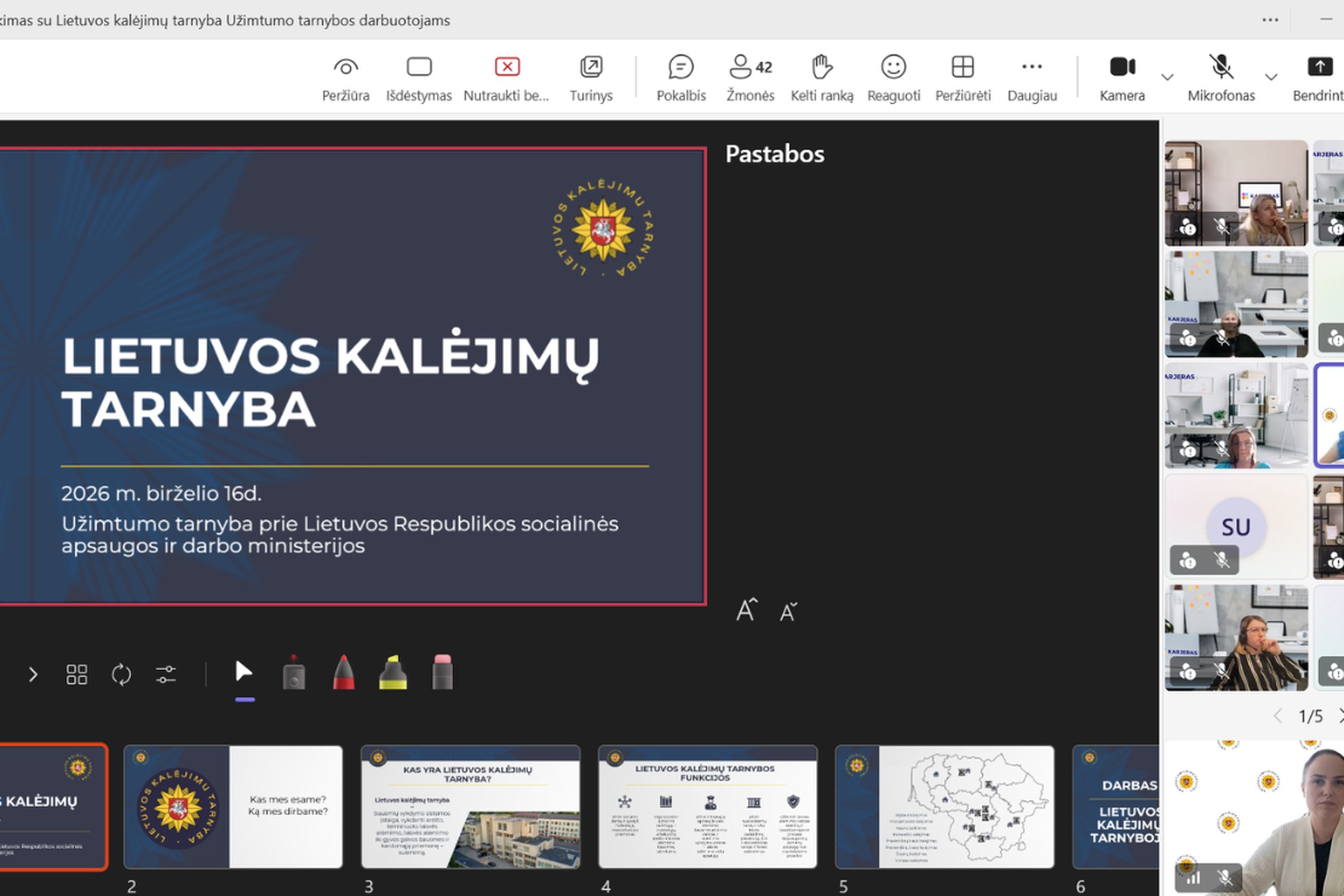Expand the Mikrofonas options chevron
Screen dimensions: 1344x896
coord(1271,77)
